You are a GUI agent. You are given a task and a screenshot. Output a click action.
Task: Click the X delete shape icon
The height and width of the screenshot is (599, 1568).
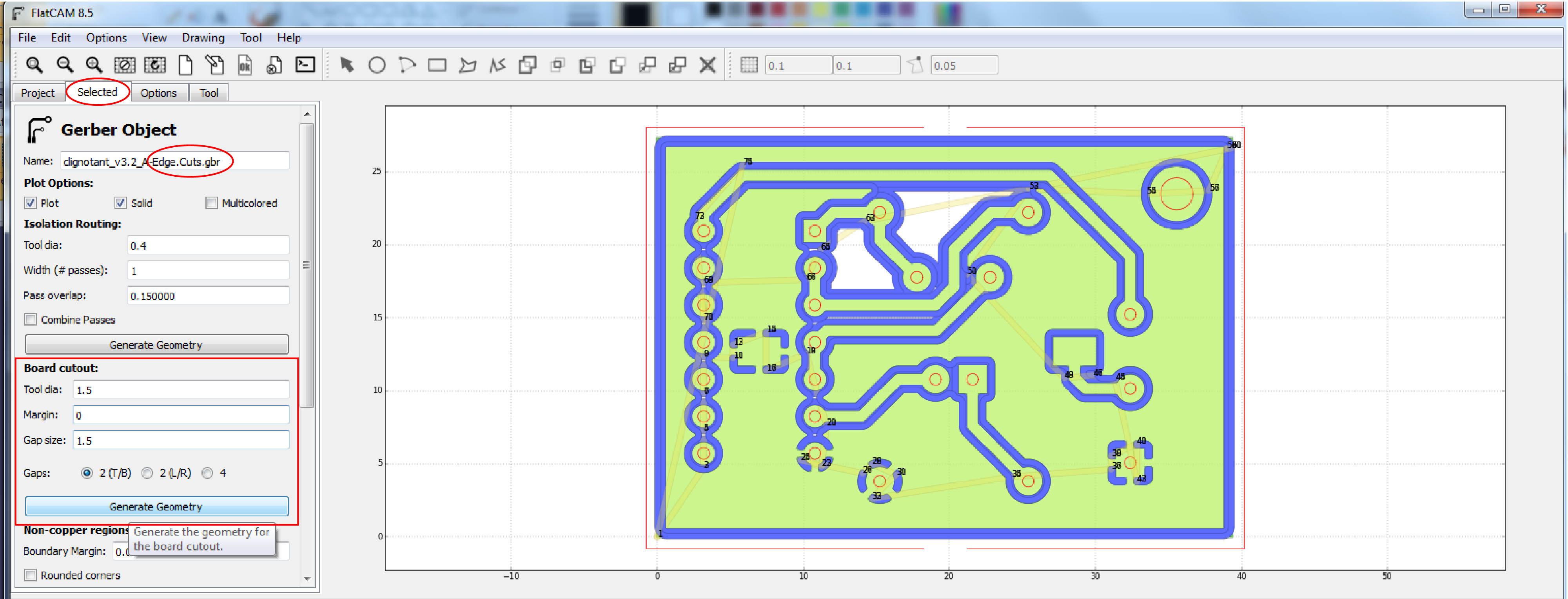(x=707, y=65)
